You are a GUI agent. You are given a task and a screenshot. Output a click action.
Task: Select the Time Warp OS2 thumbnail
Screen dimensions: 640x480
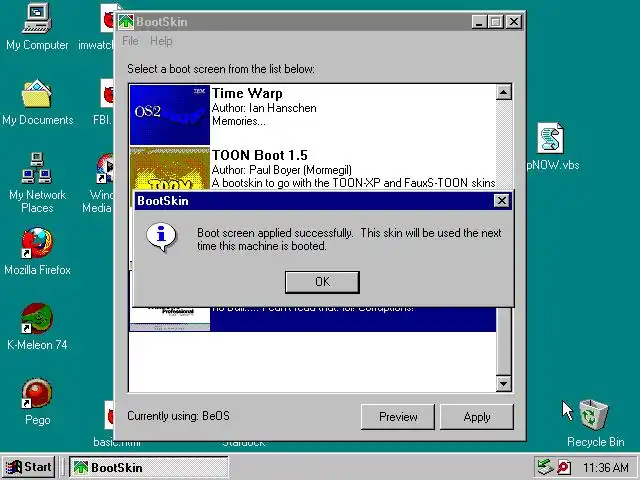click(x=170, y=115)
